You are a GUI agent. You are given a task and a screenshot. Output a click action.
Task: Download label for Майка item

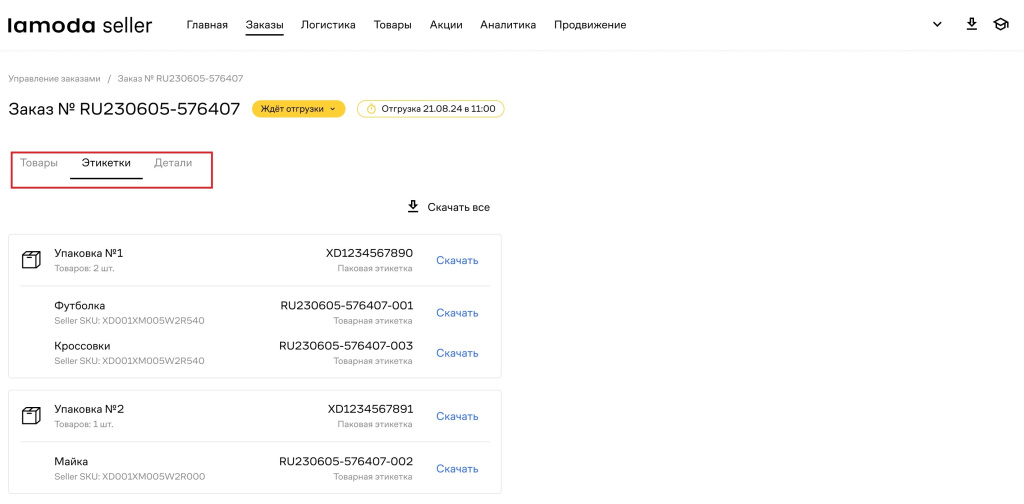pos(457,469)
